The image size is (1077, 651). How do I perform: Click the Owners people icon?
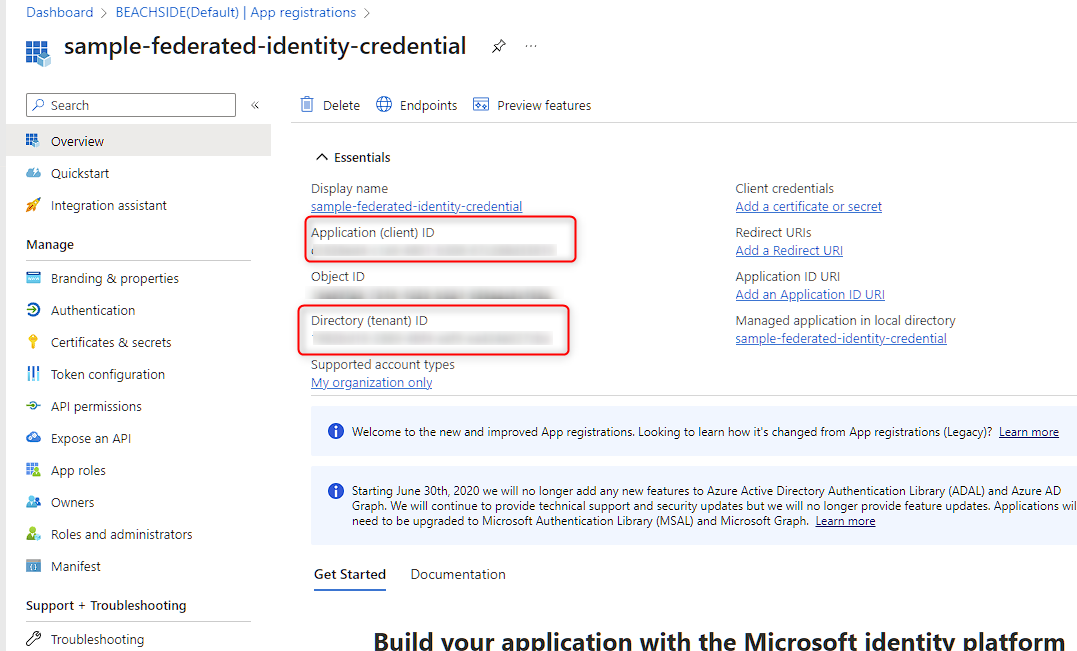pos(33,502)
